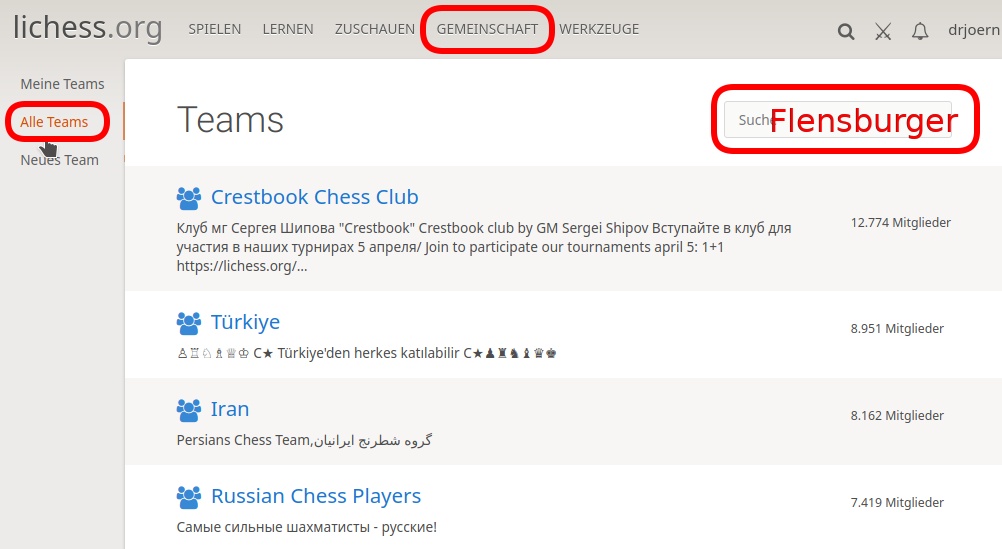Click the Russian Chess Players team icon
1002x549 pixels.
188,496
